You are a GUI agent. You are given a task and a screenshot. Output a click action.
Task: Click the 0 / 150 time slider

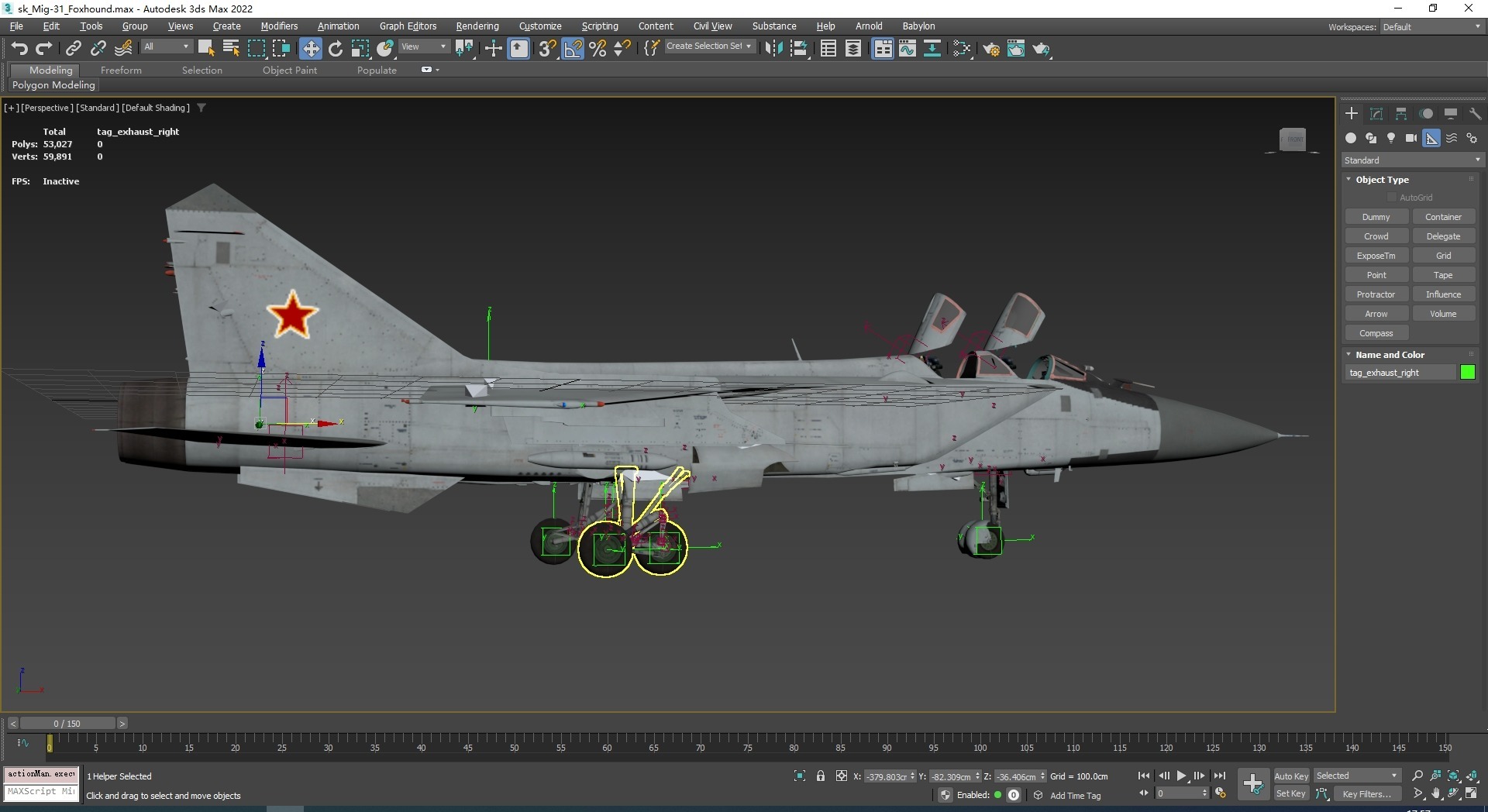click(67, 724)
